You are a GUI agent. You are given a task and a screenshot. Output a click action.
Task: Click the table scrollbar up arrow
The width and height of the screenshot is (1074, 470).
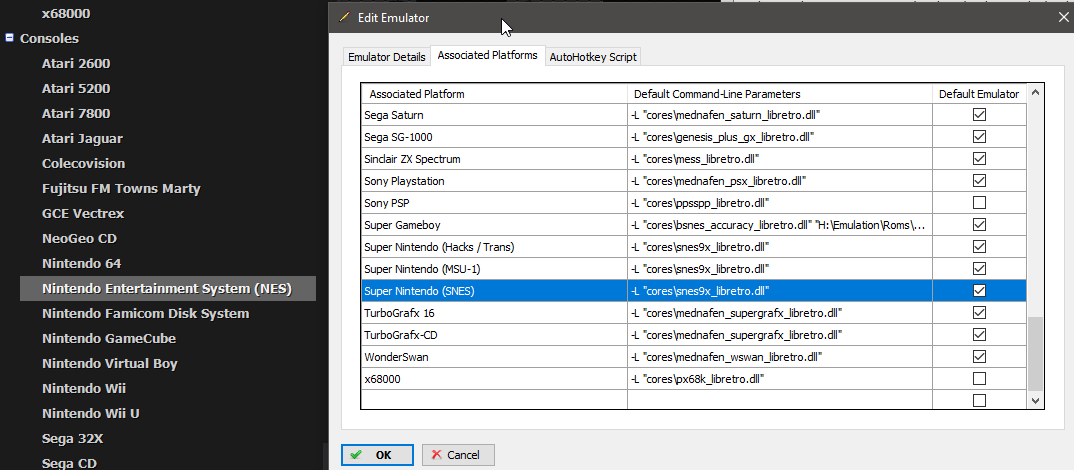pyautogui.click(x=1035, y=92)
